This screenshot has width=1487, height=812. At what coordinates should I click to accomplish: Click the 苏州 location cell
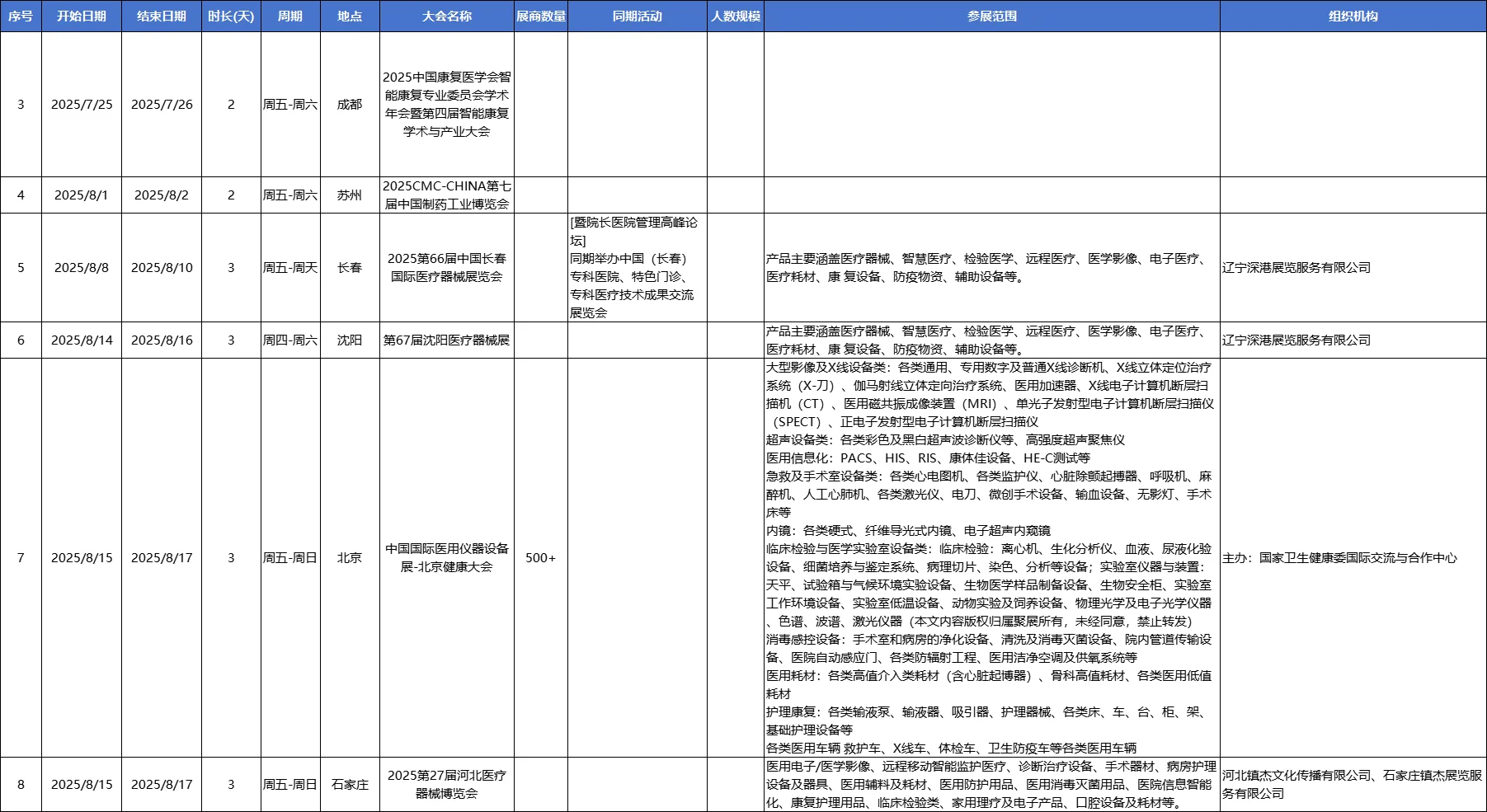tap(350, 195)
